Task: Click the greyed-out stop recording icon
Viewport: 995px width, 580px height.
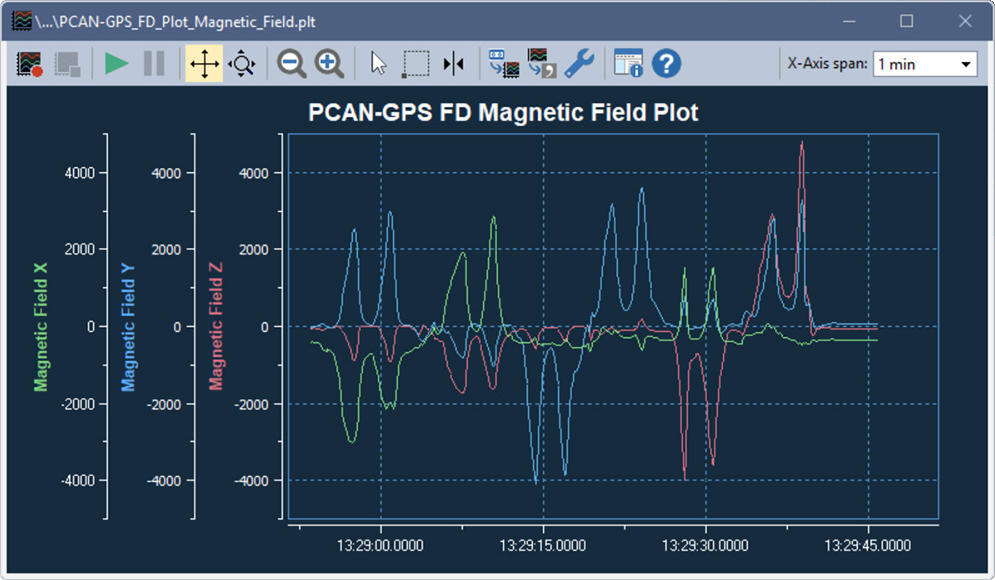Action: point(67,63)
